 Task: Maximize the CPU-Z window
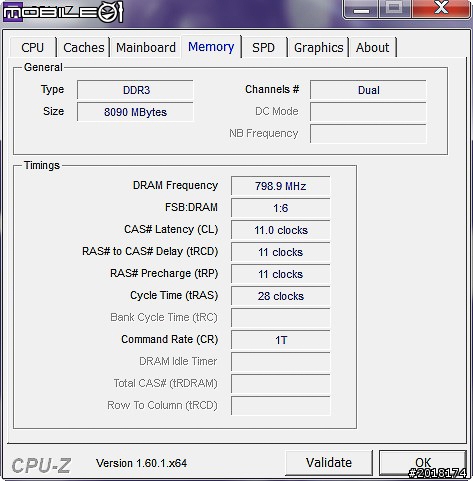(x=395, y=9)
